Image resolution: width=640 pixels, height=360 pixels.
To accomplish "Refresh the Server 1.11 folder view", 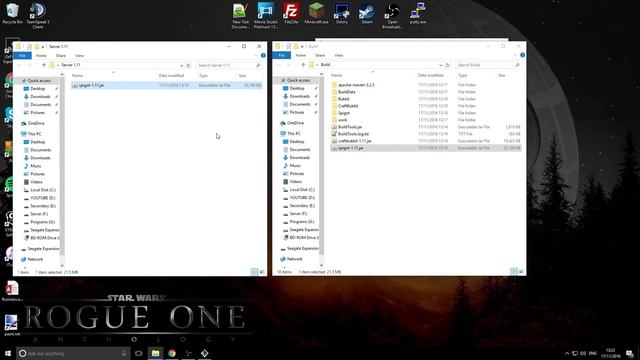I will 188,65.
